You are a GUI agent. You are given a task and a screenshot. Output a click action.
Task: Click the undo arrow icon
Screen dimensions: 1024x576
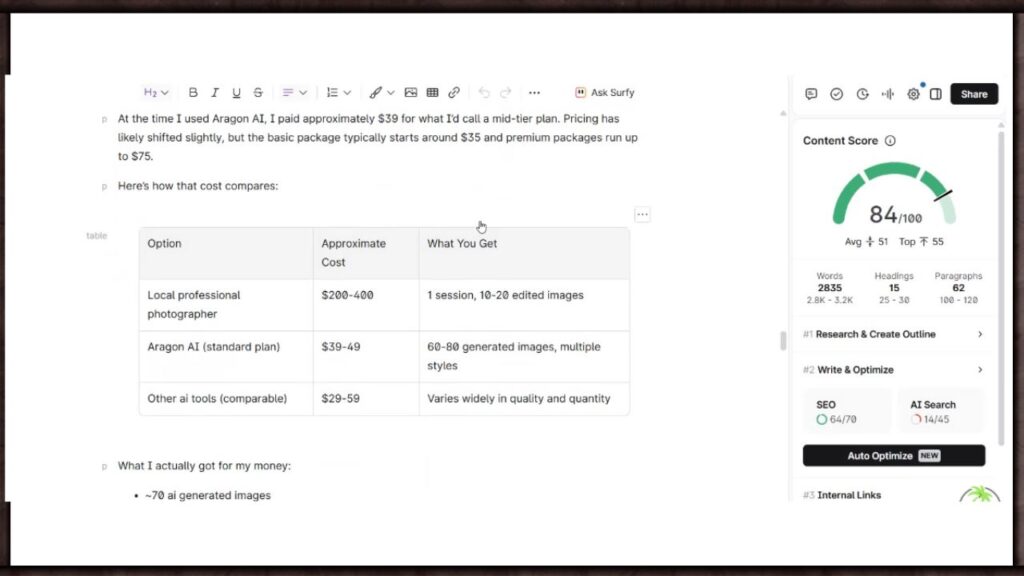[484, 93]
